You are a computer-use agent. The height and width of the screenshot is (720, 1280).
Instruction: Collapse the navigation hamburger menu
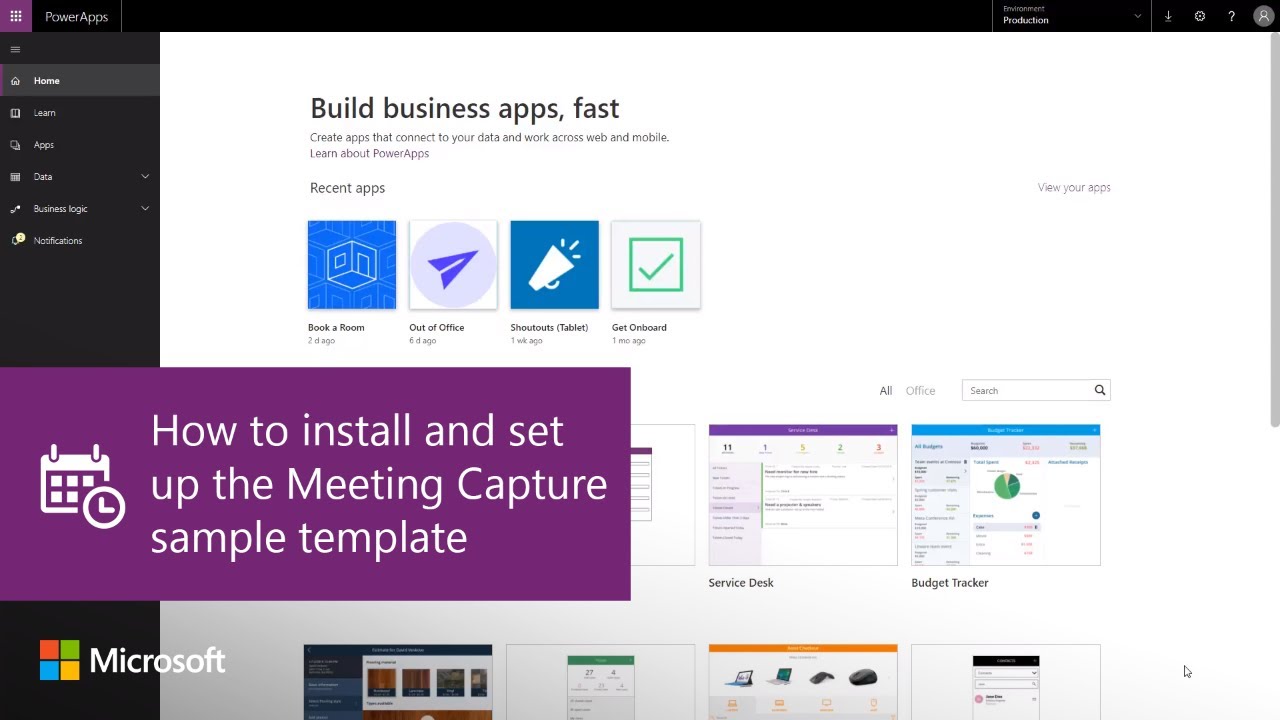pyautogui.click(x=15, y=49)
